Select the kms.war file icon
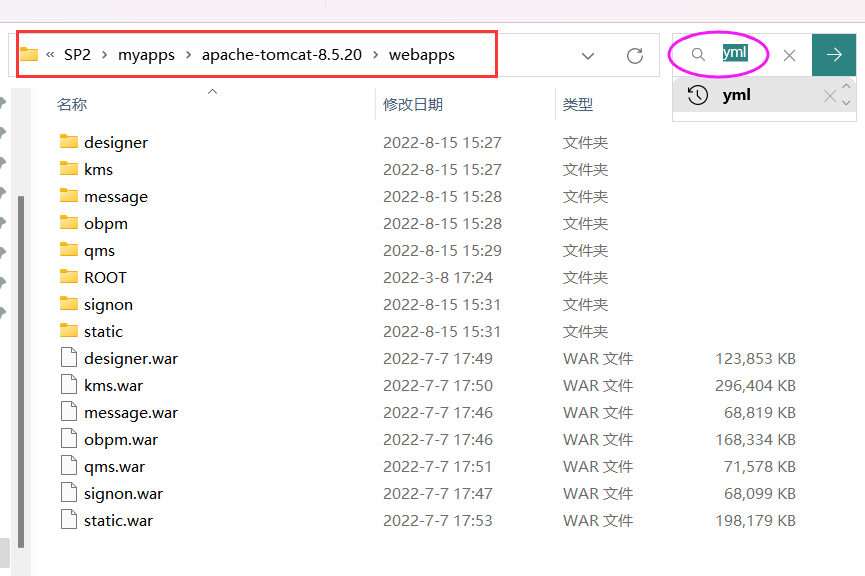Screen dimensions: 865x576 (x=69, y=385)
